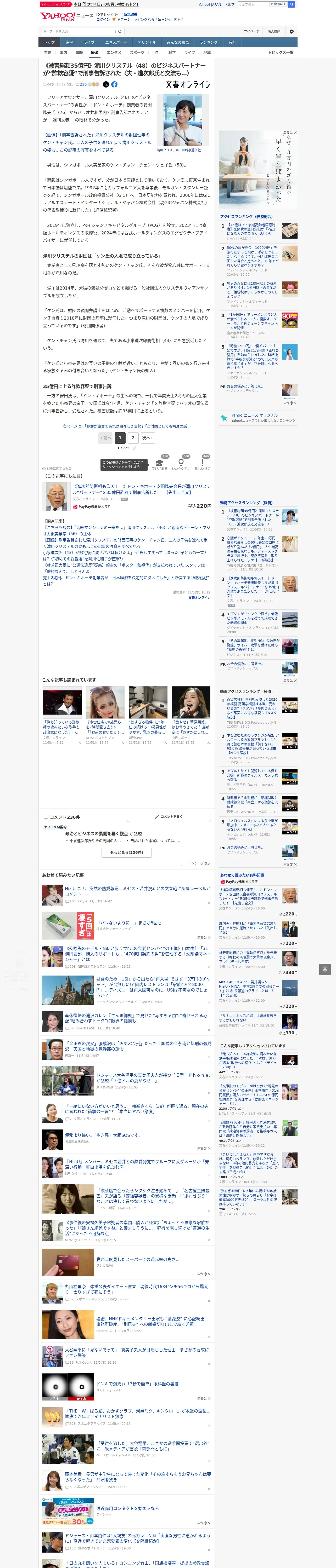Select the IT category tab

tap(156, 52)
